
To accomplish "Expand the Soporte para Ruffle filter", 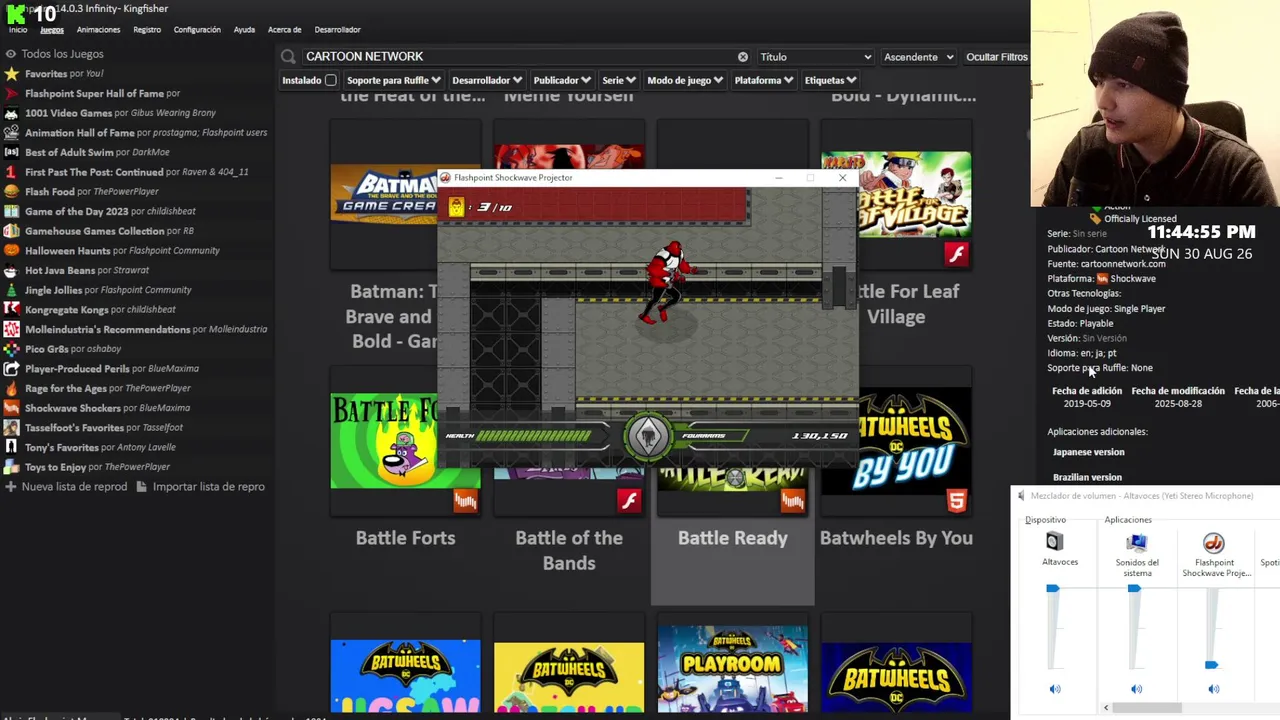I will 394,80.
